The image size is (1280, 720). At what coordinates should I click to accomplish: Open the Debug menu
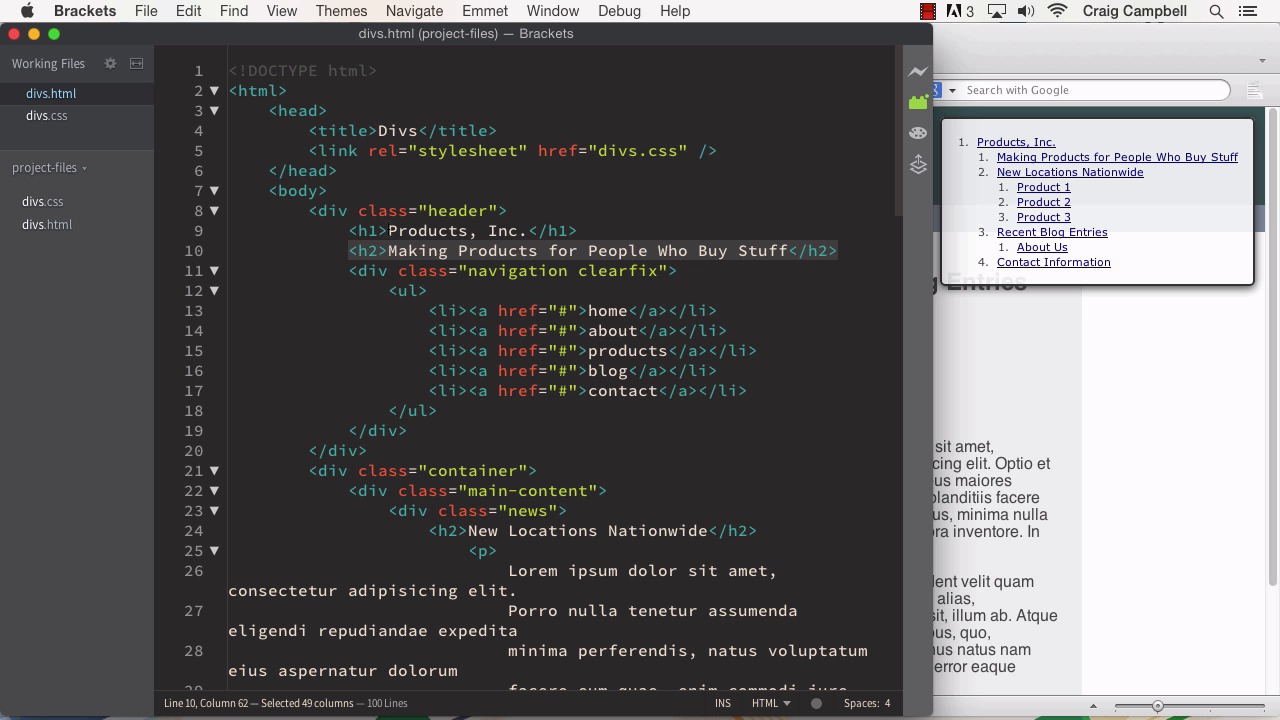click(x=619, y=11)
